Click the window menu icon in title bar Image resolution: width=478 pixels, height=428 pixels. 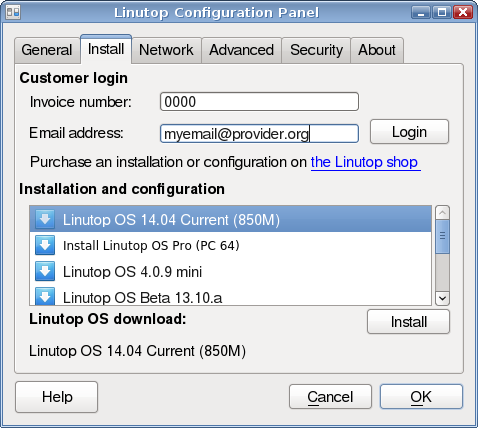click(x=13, y=13)
